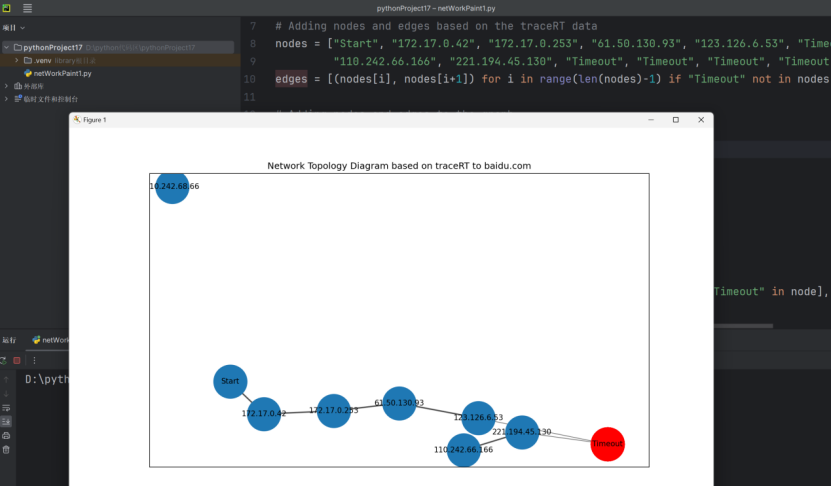Click the 110.242.66.166 graph node

(464, 450)
